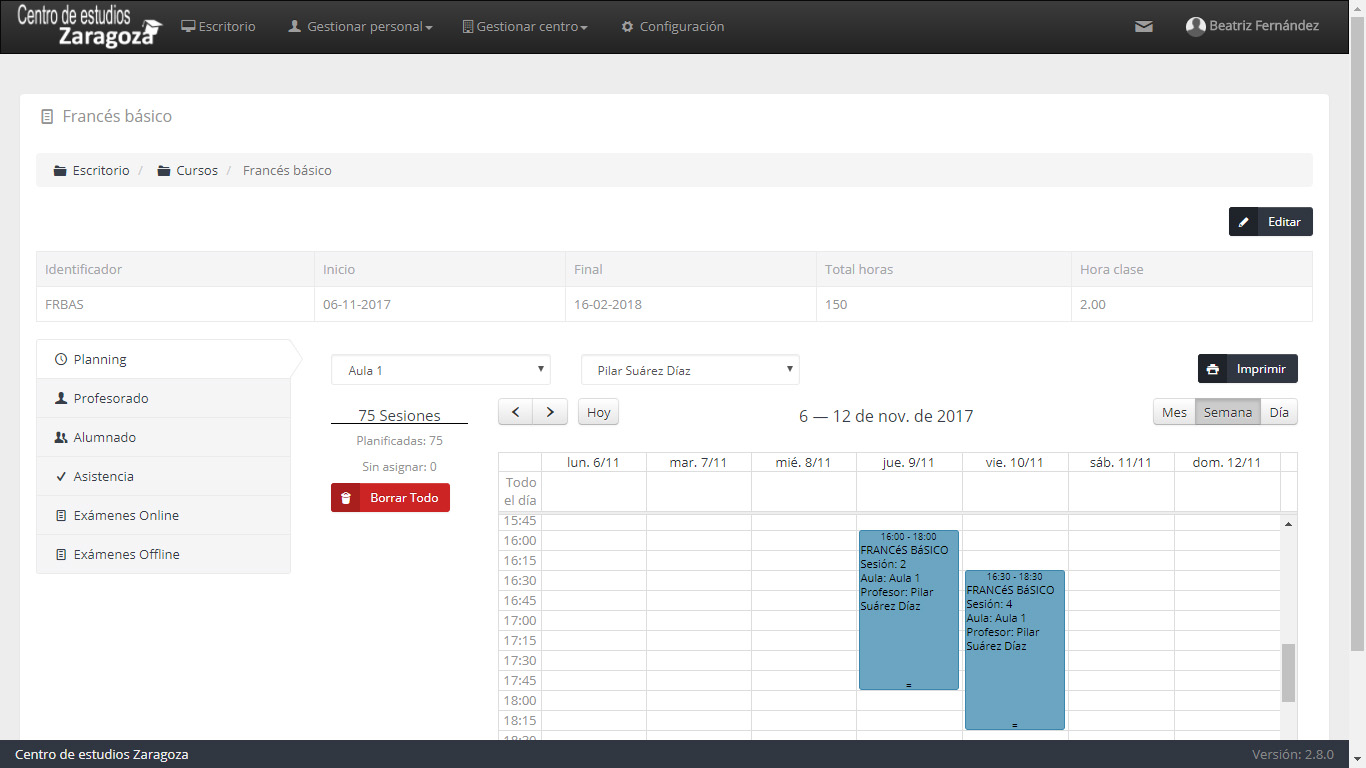Click the folder icon beside Cursos breadcrumb
This screenshot has height=768, width=1366.
(x=164, y=171)
